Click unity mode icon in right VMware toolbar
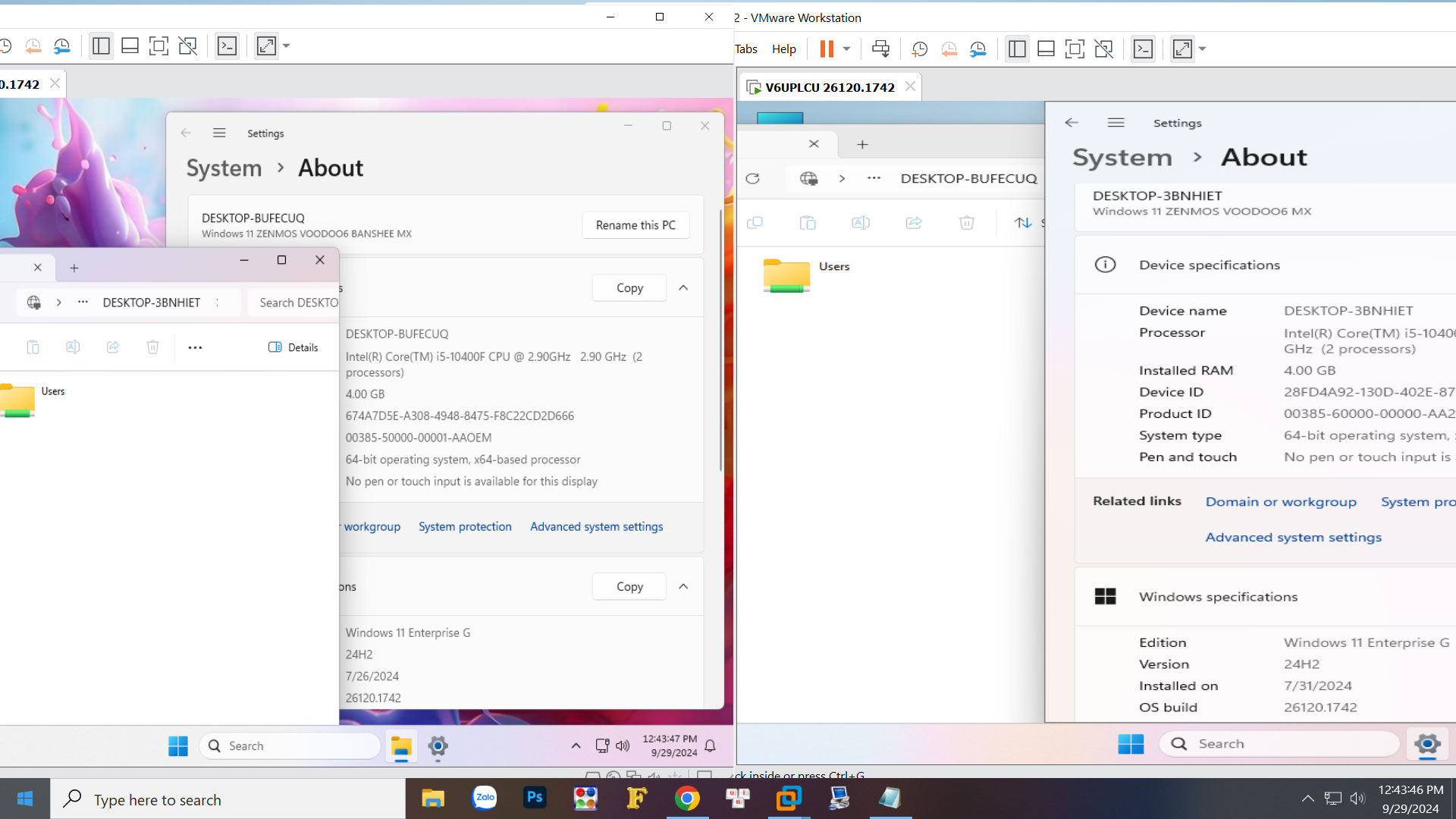 click(x=1103, y=49)
